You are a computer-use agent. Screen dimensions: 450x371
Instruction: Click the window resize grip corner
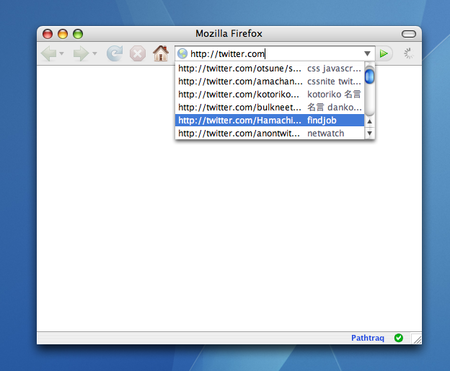tap(417, 339)
